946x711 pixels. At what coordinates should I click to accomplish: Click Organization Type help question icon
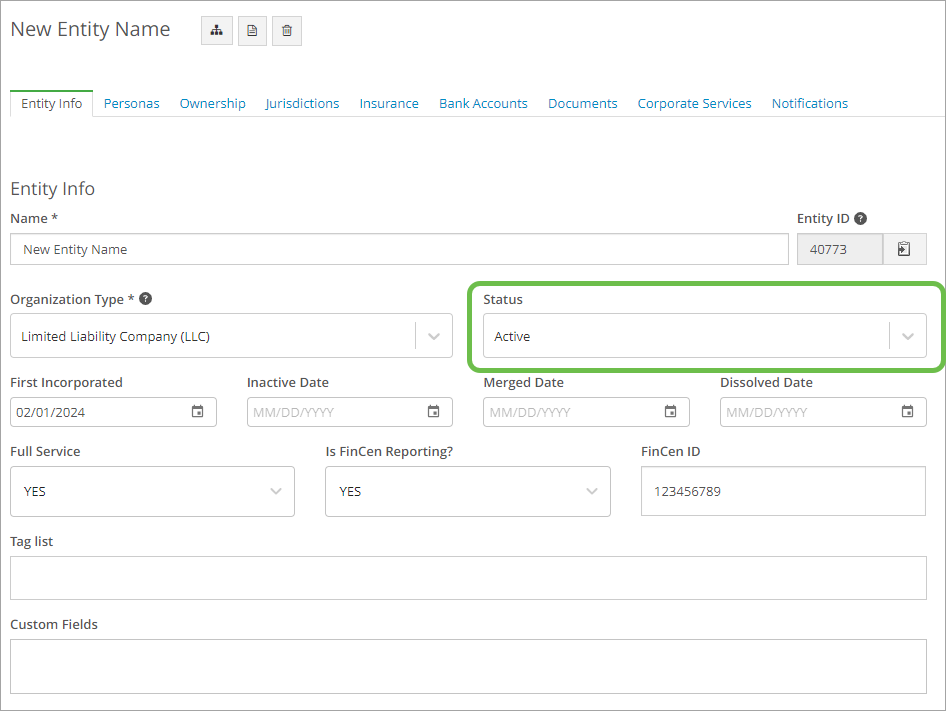coord(145,299)
